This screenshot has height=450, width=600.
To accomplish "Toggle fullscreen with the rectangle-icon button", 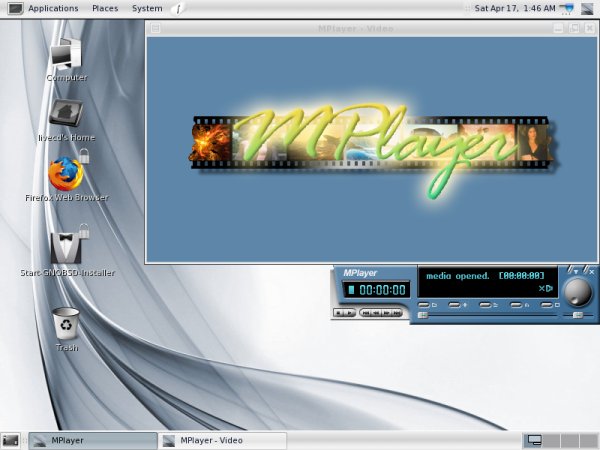I will tap(547, 305).
